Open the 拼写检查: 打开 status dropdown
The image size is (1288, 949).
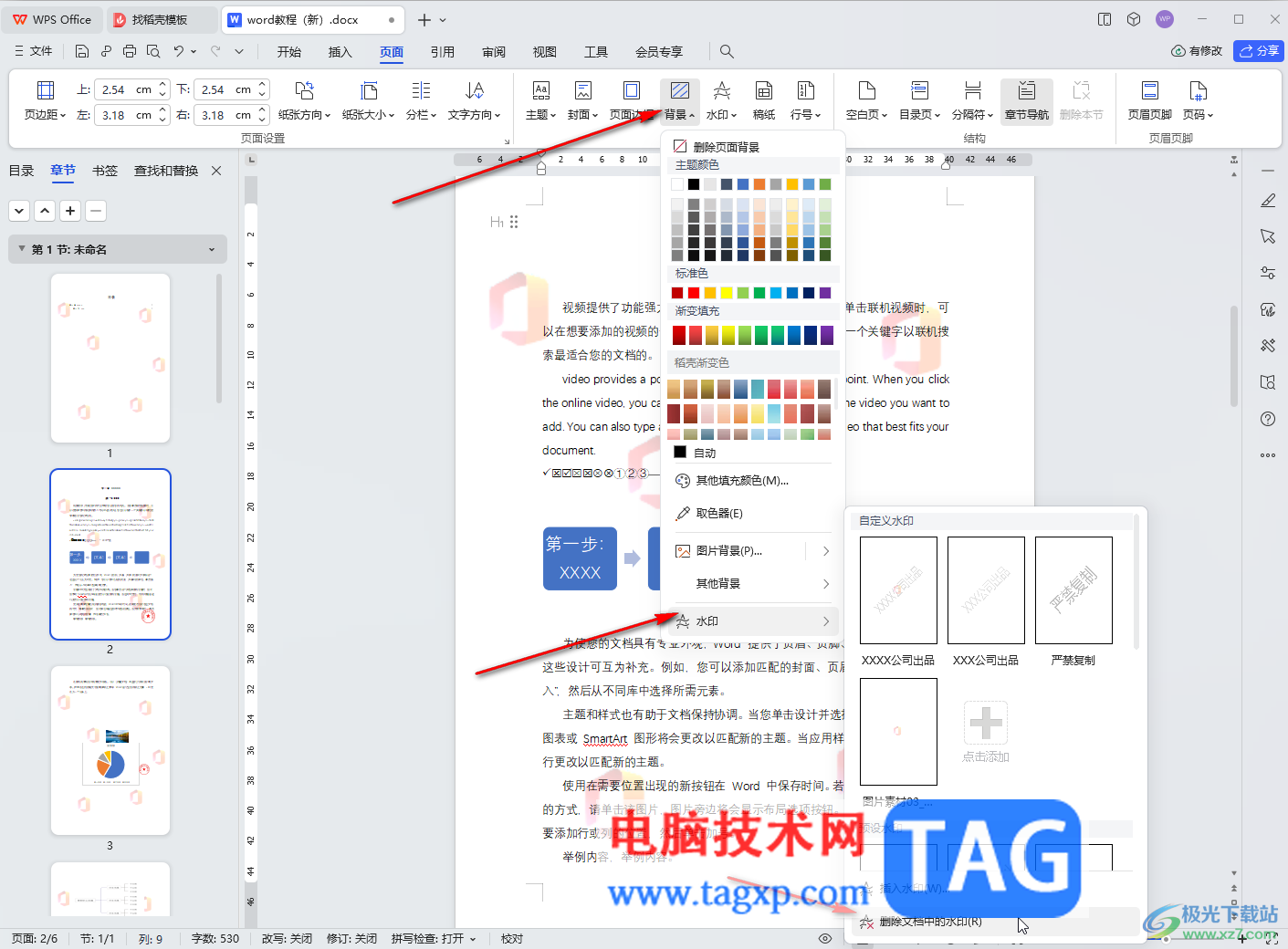point(434,938)
